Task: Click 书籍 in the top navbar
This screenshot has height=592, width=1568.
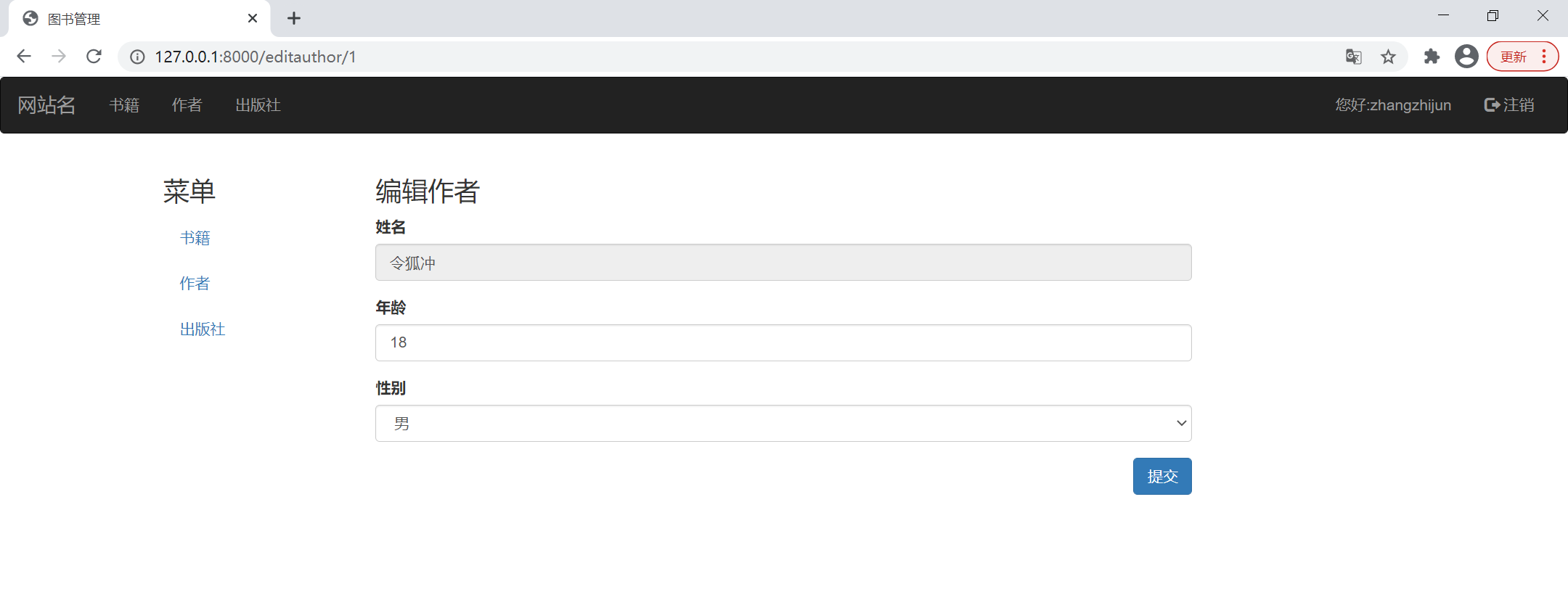Action: click(124, 105)
